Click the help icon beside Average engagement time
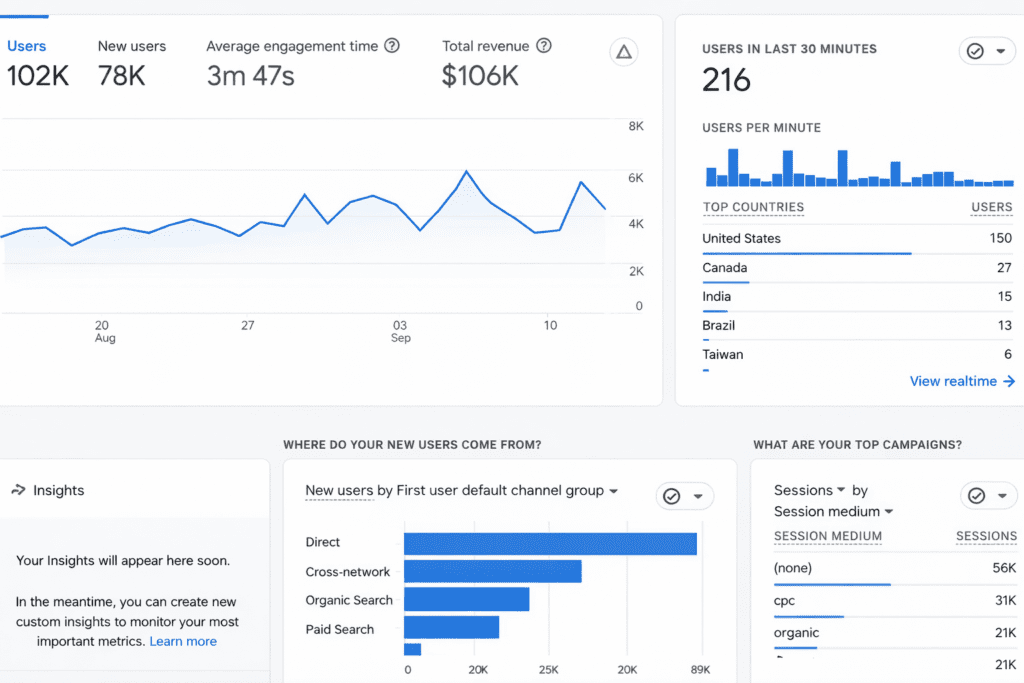Screen dimensions: 1024x683 393,46
